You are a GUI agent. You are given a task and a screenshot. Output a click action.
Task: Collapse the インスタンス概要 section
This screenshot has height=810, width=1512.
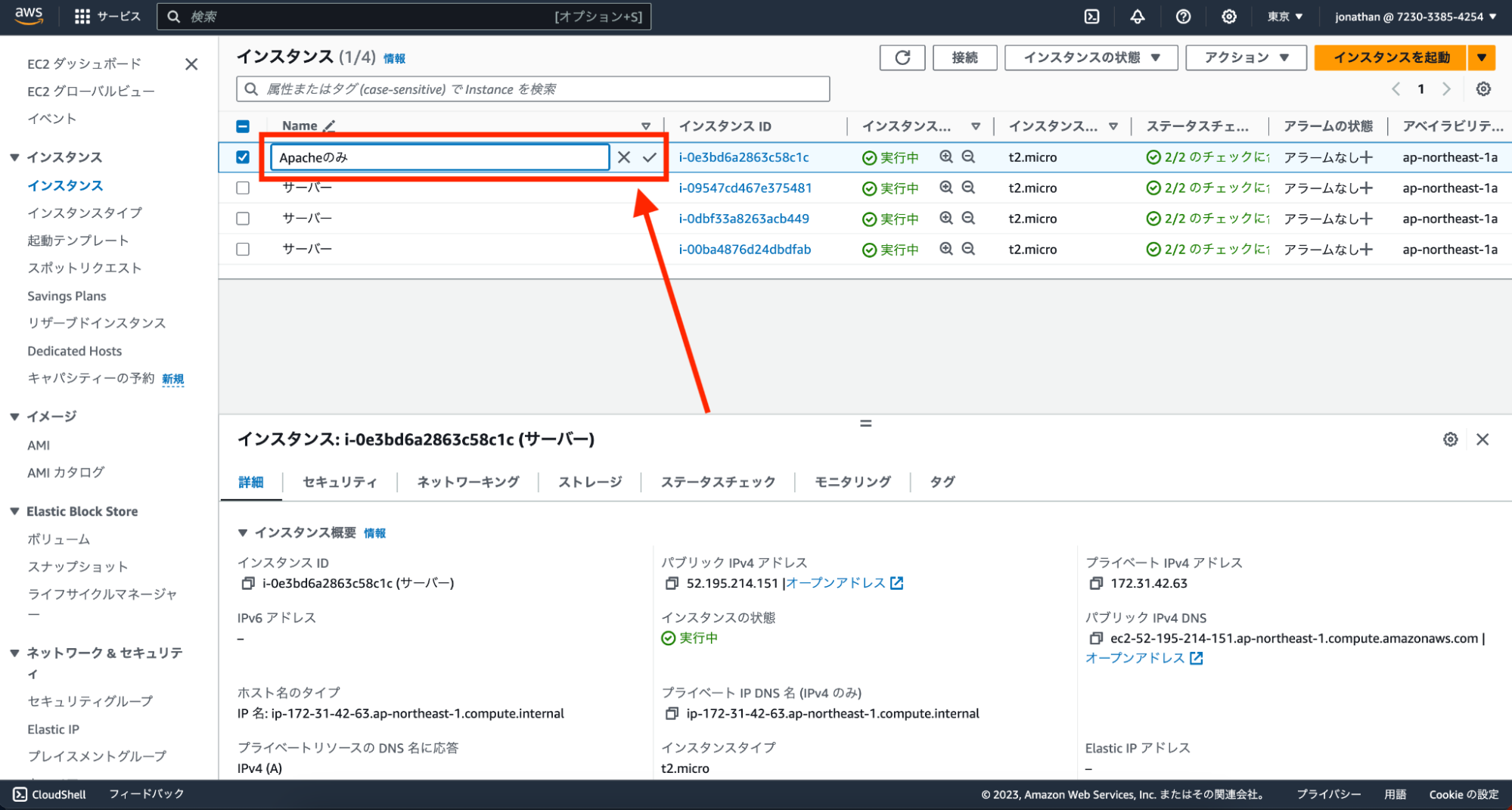[x=243, y=532]
